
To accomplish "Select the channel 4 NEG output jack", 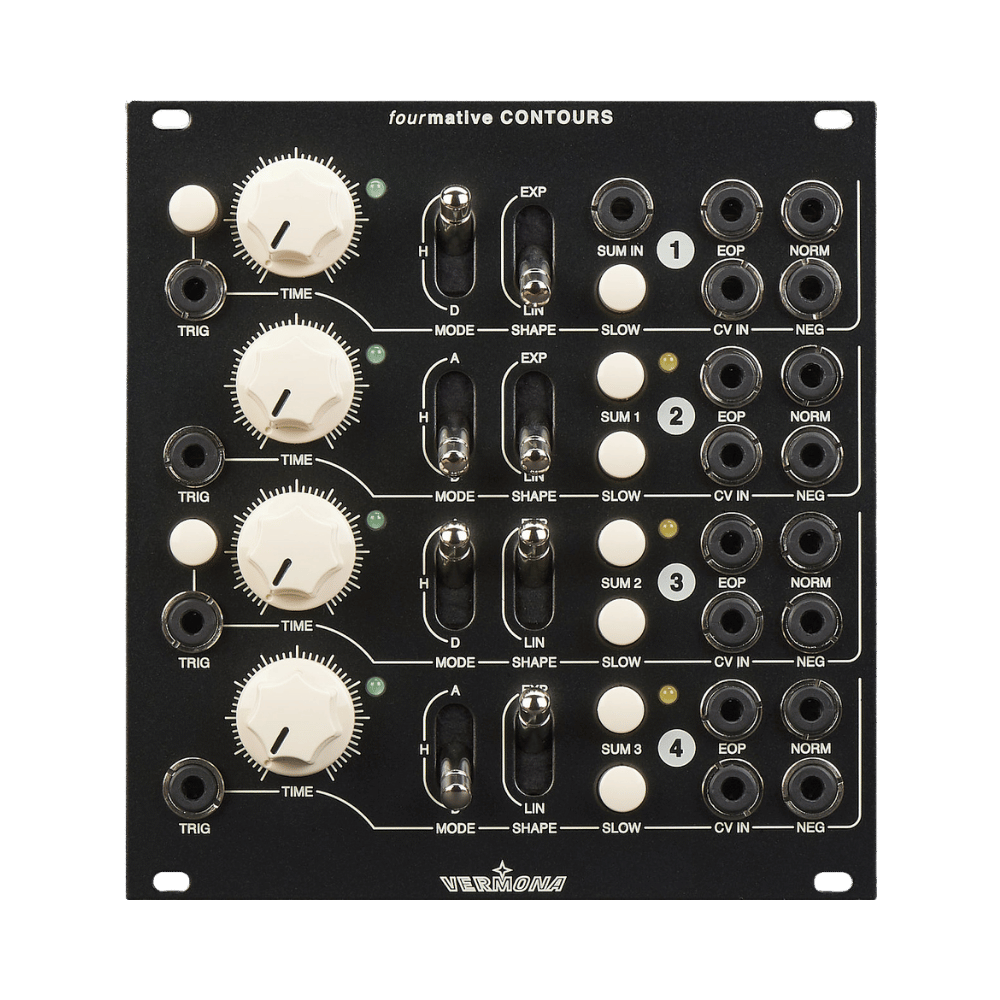I will 811,788.
